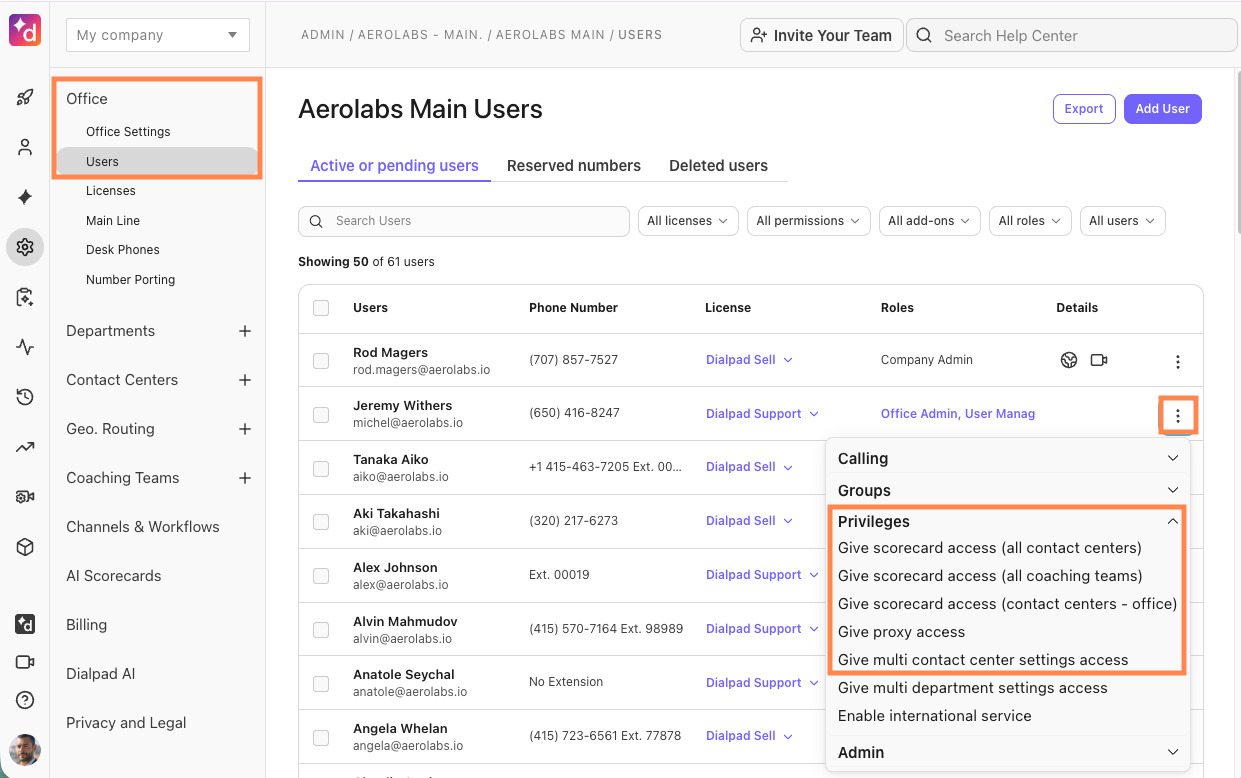Add a Geo. Routing entry with plus icon

[245, 429]
